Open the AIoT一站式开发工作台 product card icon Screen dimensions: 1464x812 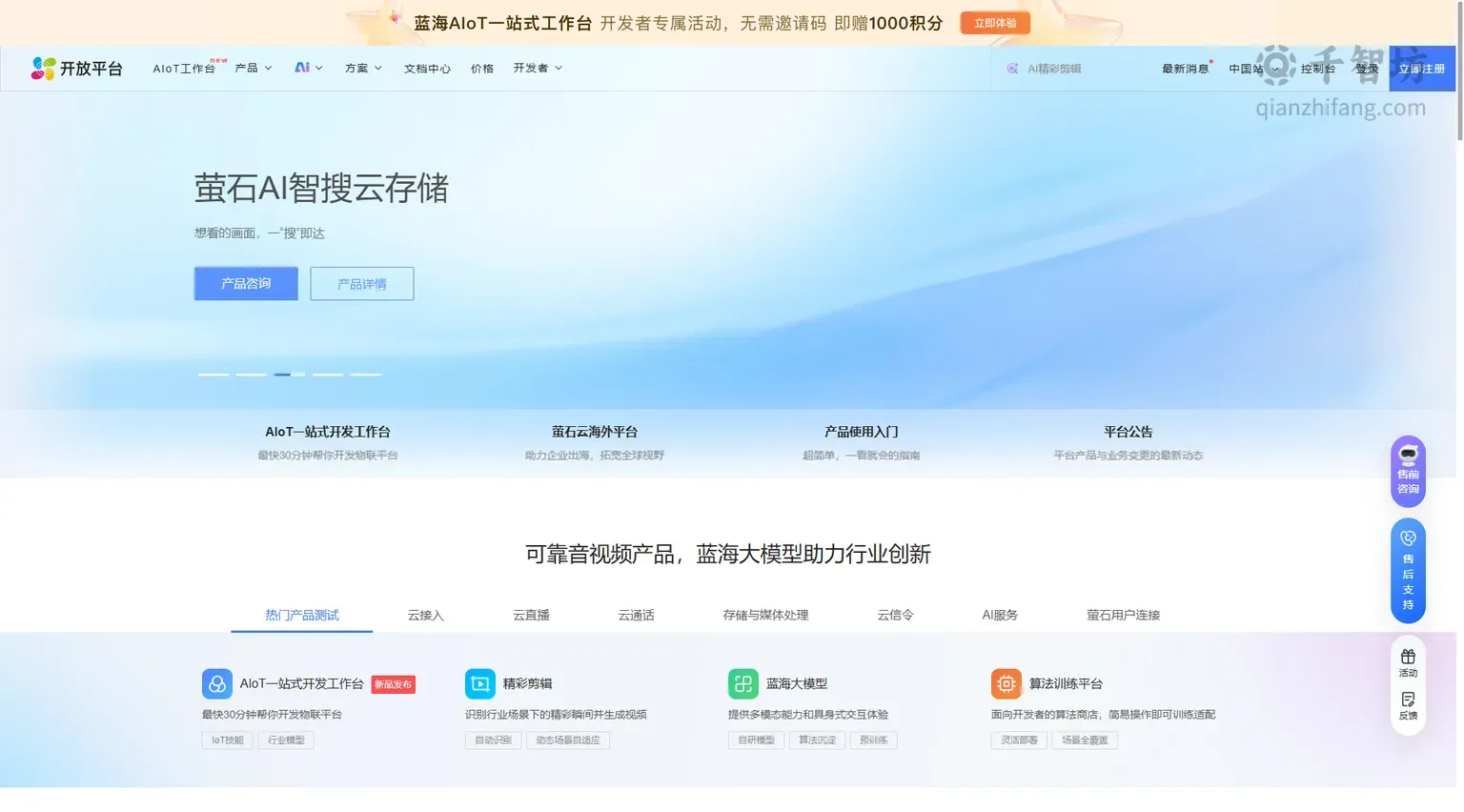pos(217,683)
